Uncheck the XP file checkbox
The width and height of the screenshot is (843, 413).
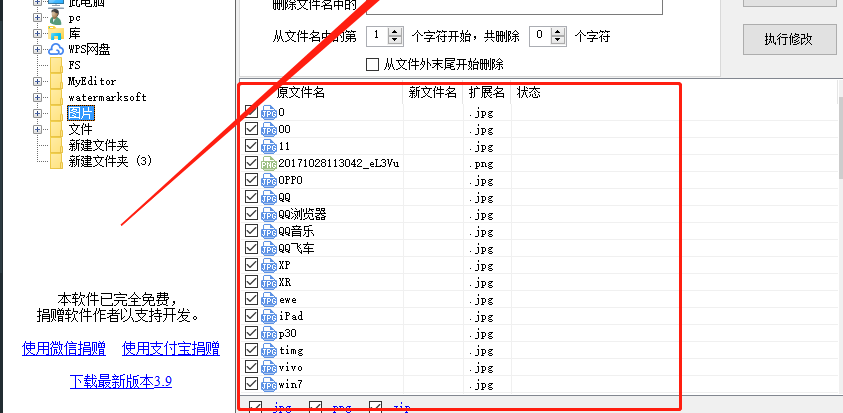point(251,265)
